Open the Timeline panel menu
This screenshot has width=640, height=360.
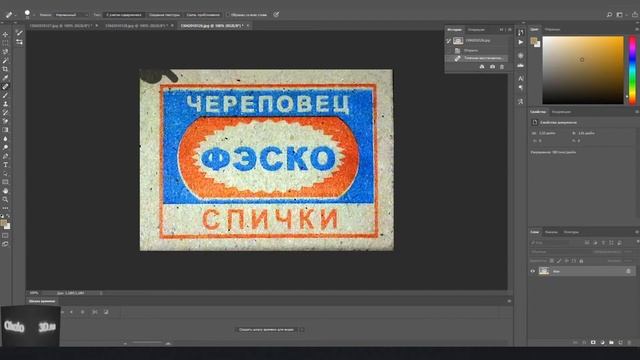point(509,301)
